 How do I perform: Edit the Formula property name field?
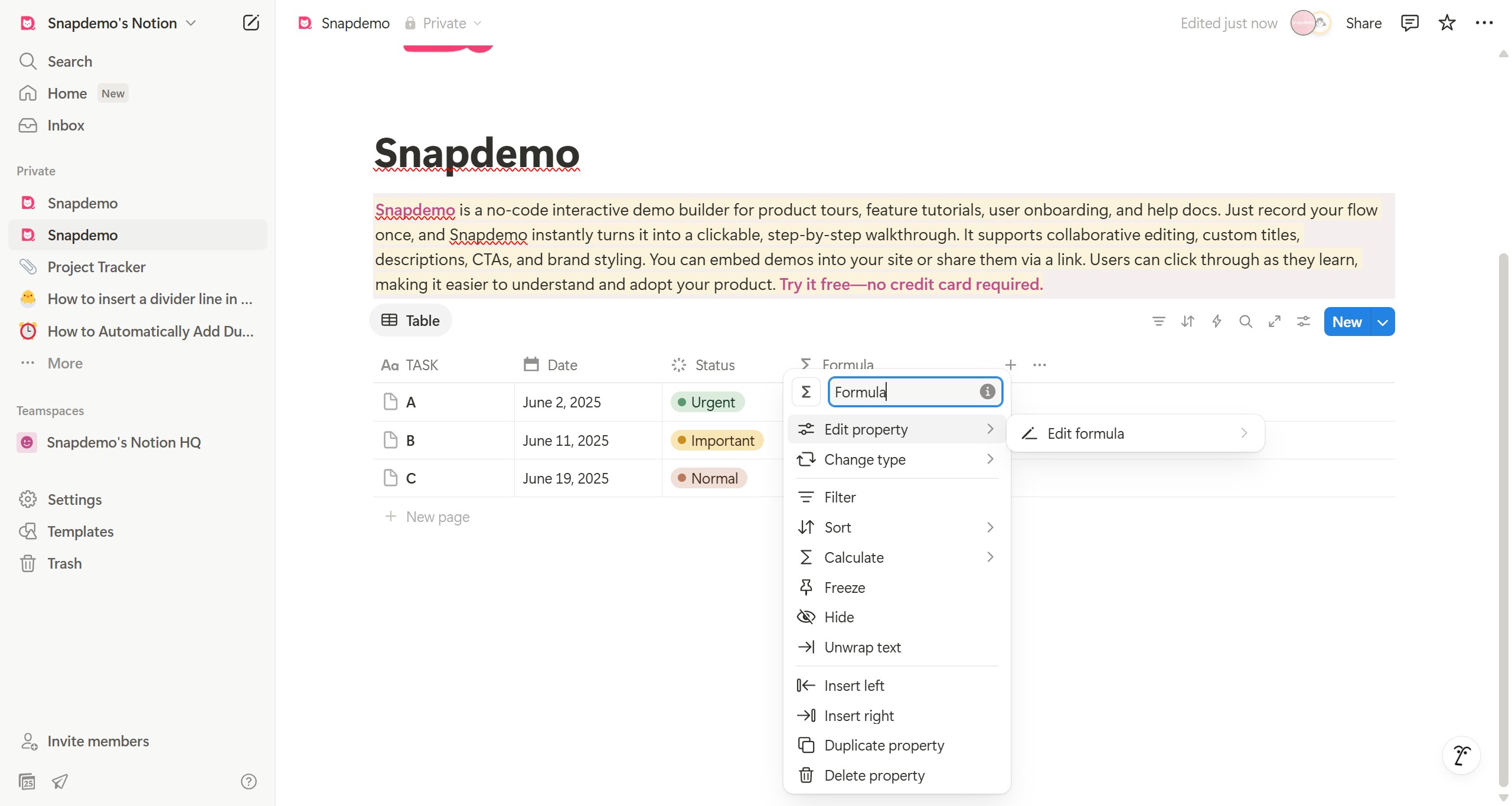(915, 392)
